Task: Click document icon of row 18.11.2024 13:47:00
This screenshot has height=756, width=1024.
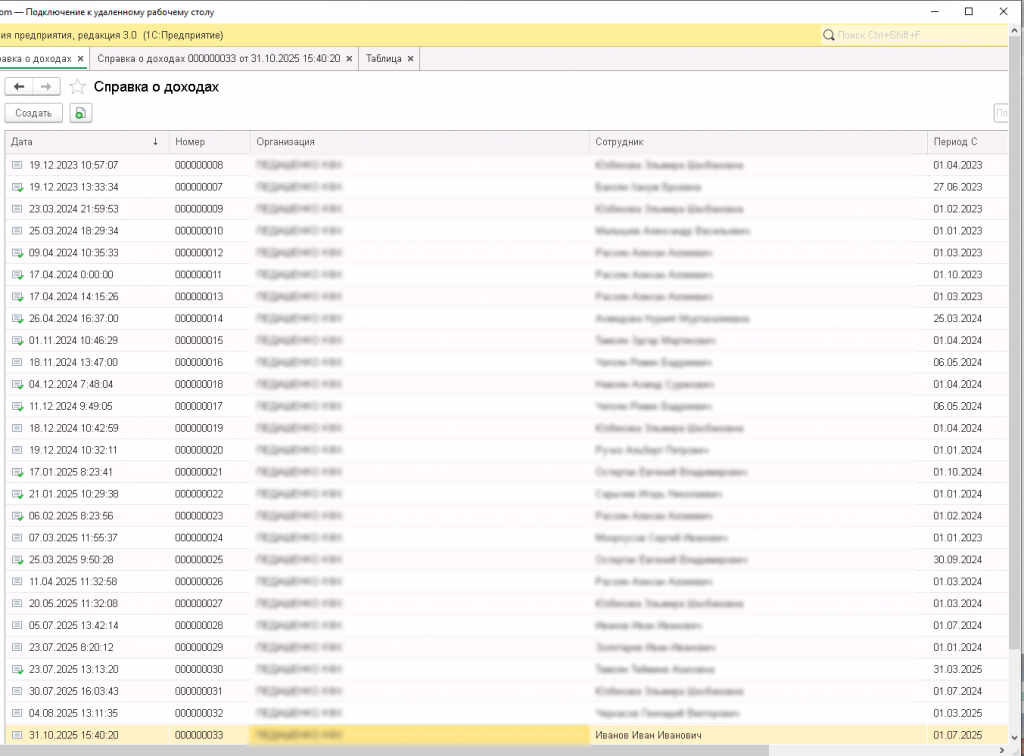Action: click(18, 362)
